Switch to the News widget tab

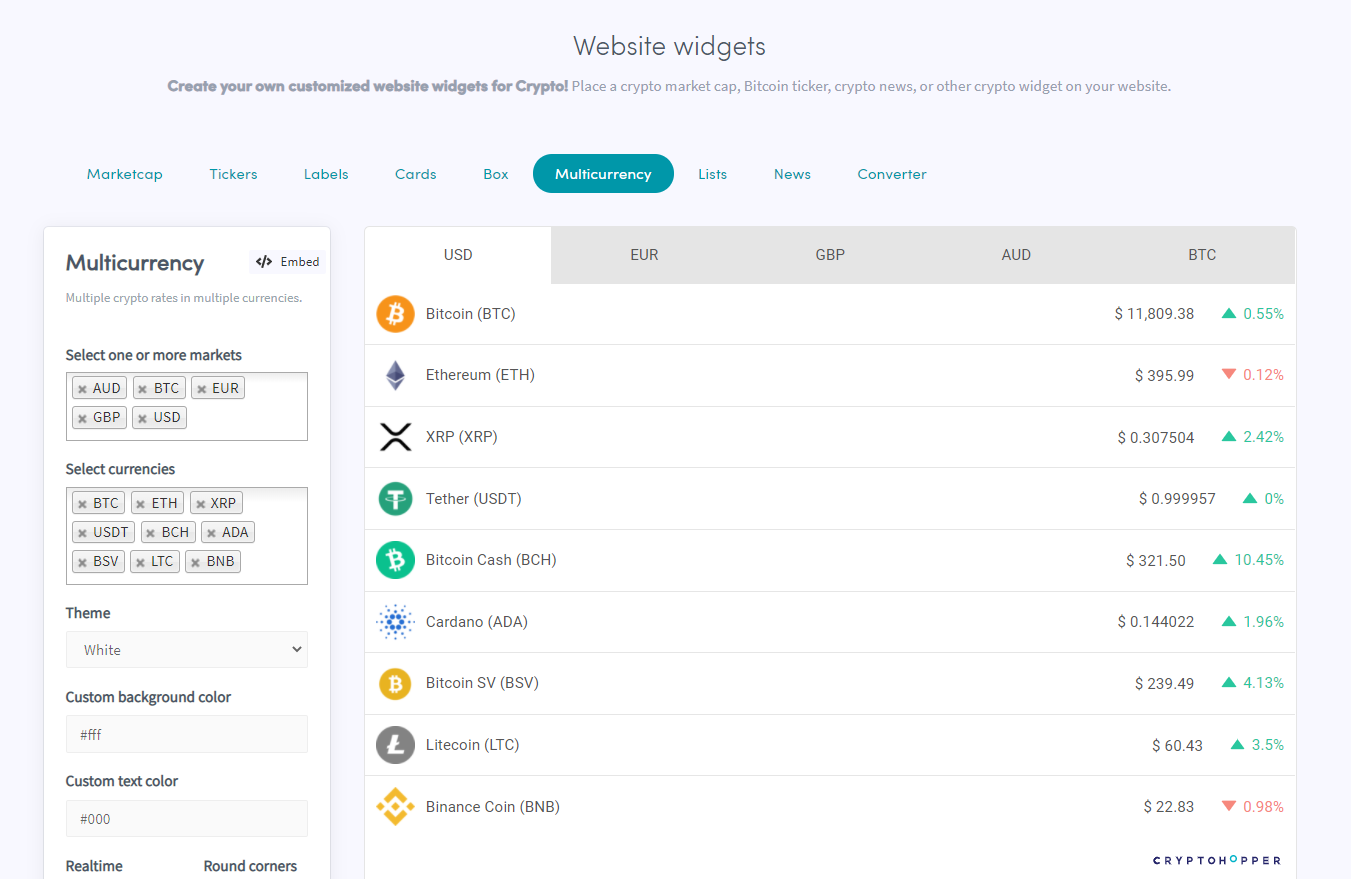click(792, 174)
